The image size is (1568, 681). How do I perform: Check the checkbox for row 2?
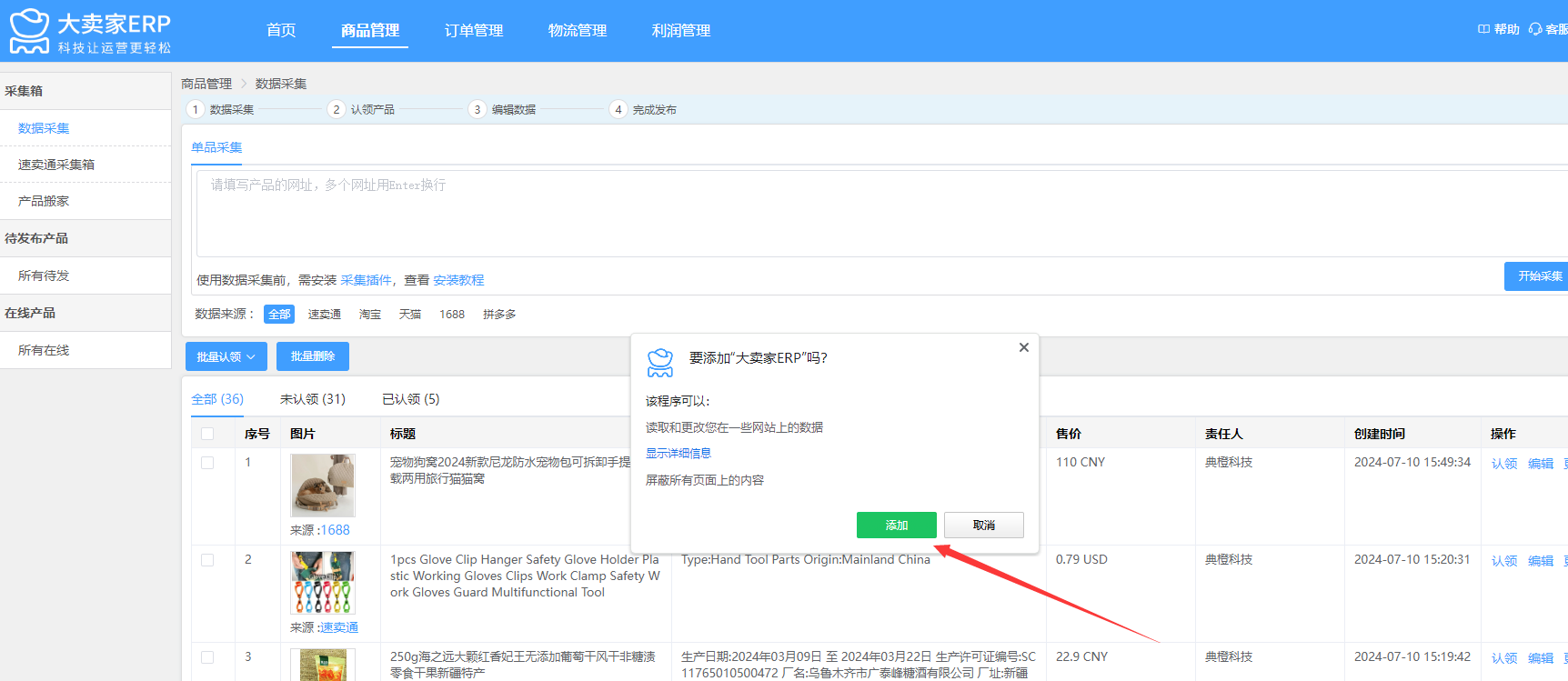tap(207, 560)
